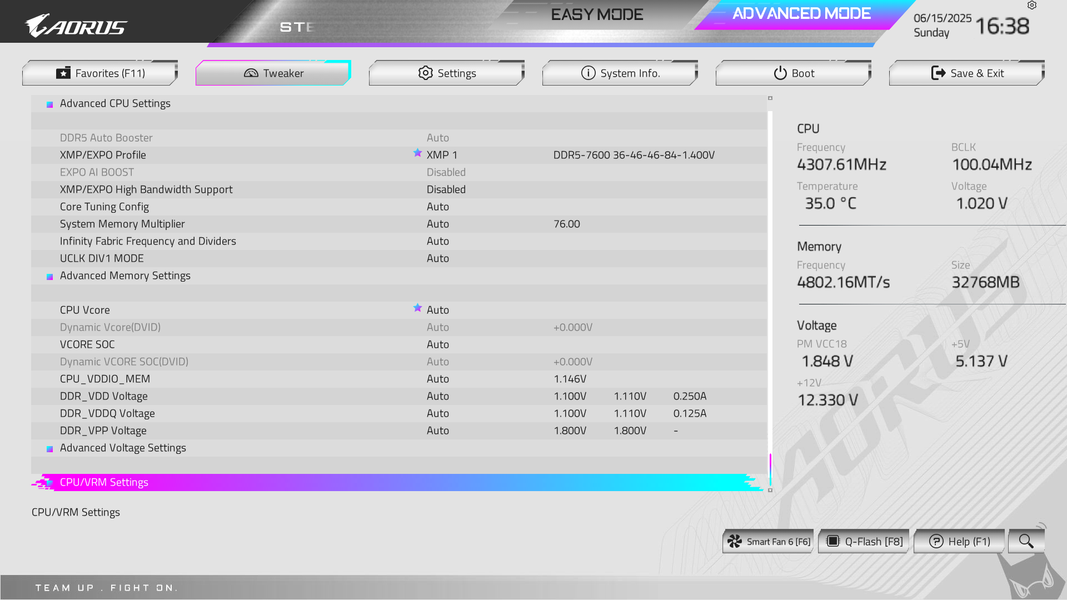This screenshot has width=1067, height=600.
Task: Click the BCLK 100.04MHz reading
Action: click(991, 165)
